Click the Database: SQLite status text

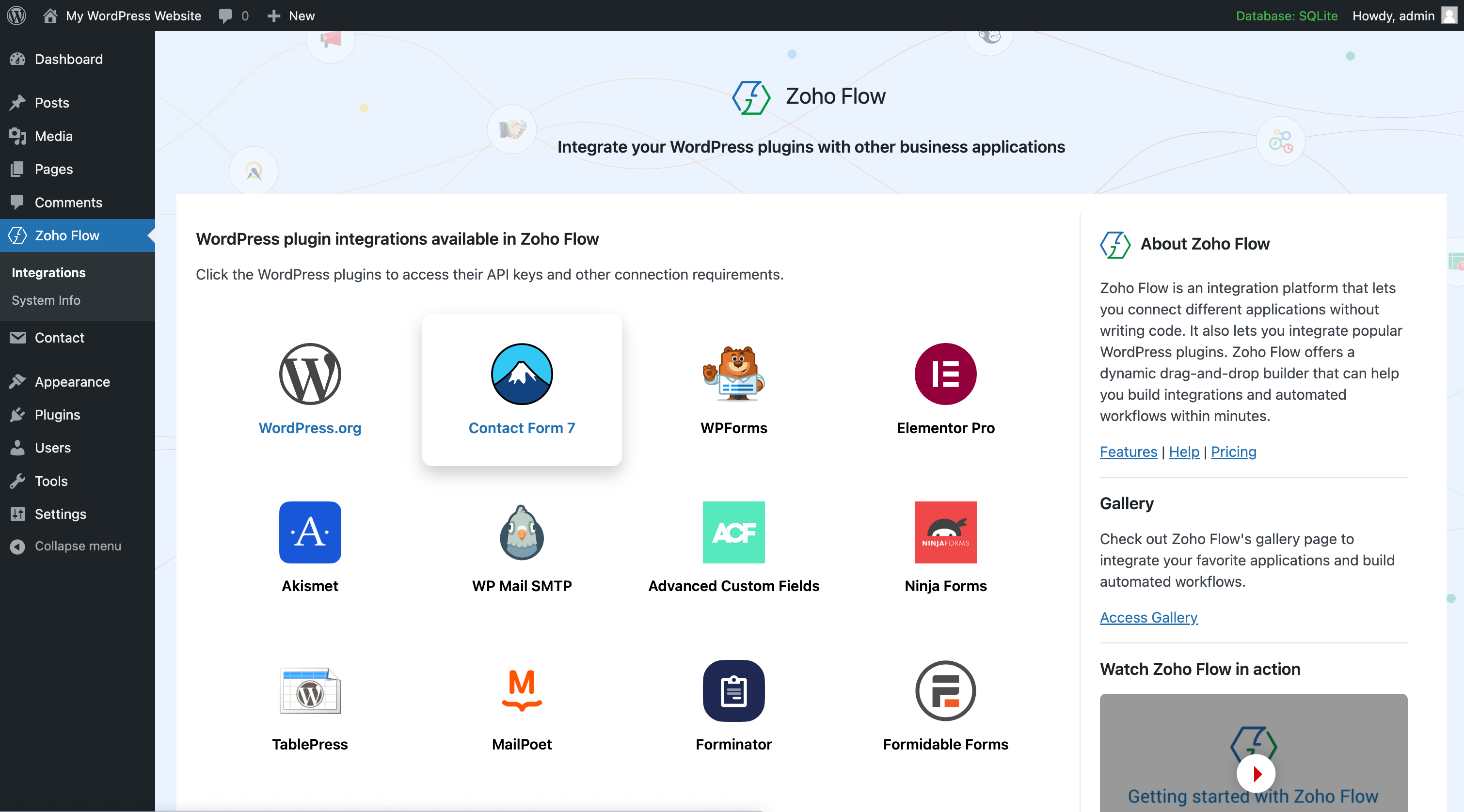(x=1287, y=16)
